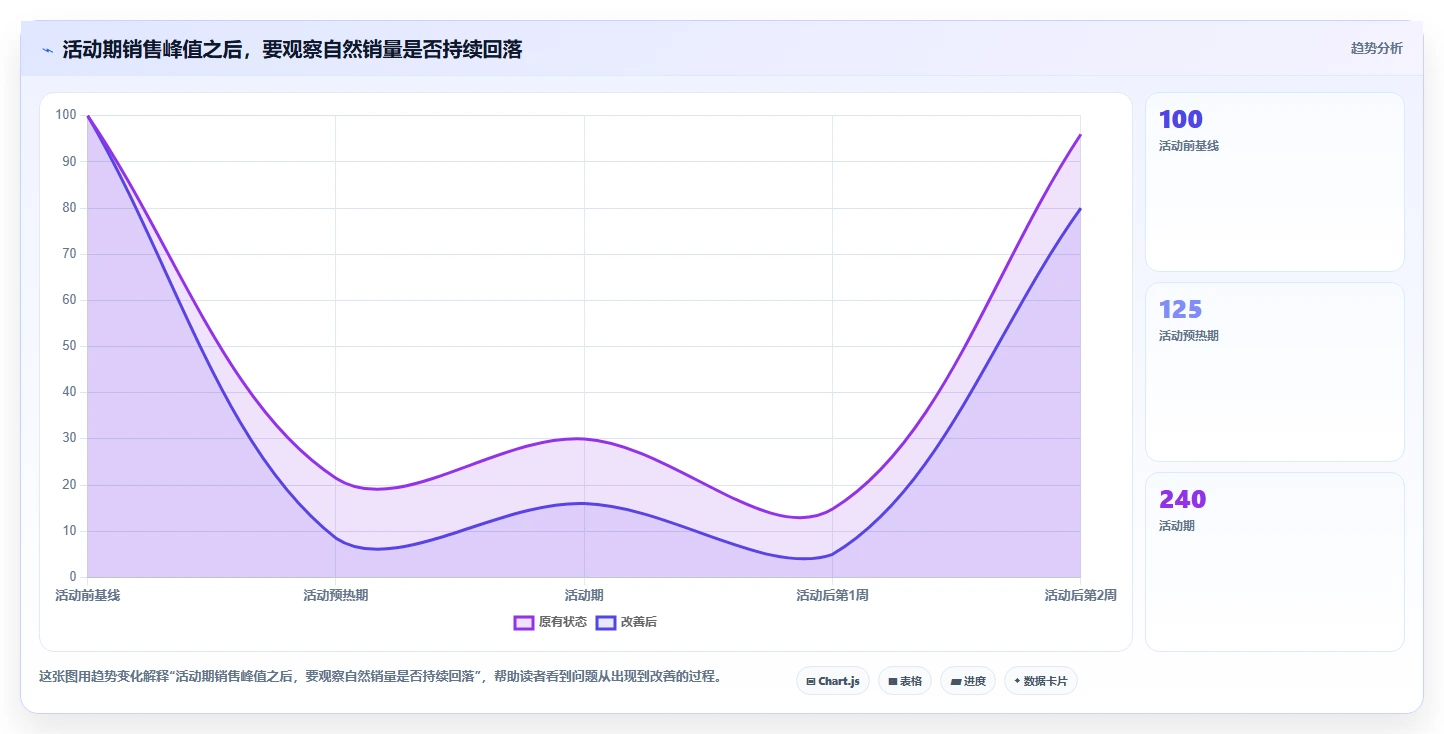Click y-axis tick label 10
The width and height of the screenshot is (1444, 734).
tap(68, 531)
